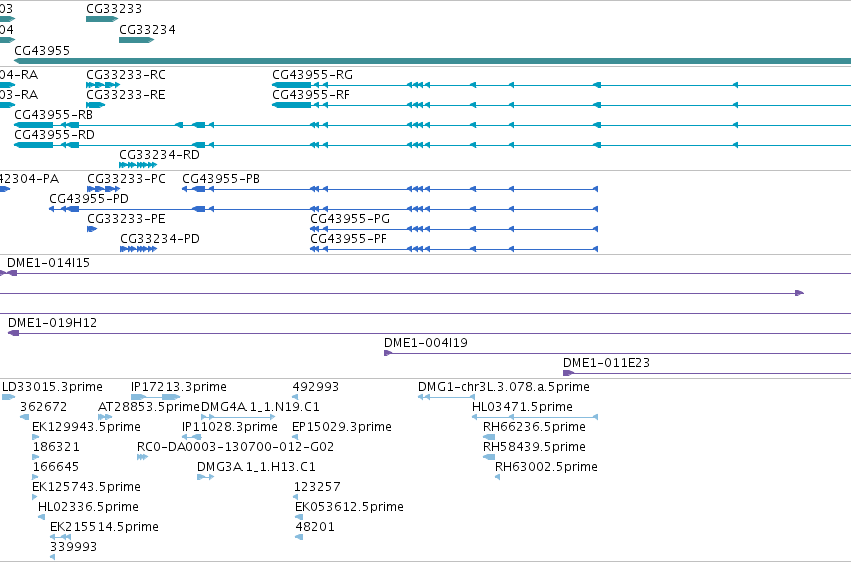Click the CG33234 gene arrow glyph
The height and width of the screenshot is (562, 851).
tap(137, 40)
